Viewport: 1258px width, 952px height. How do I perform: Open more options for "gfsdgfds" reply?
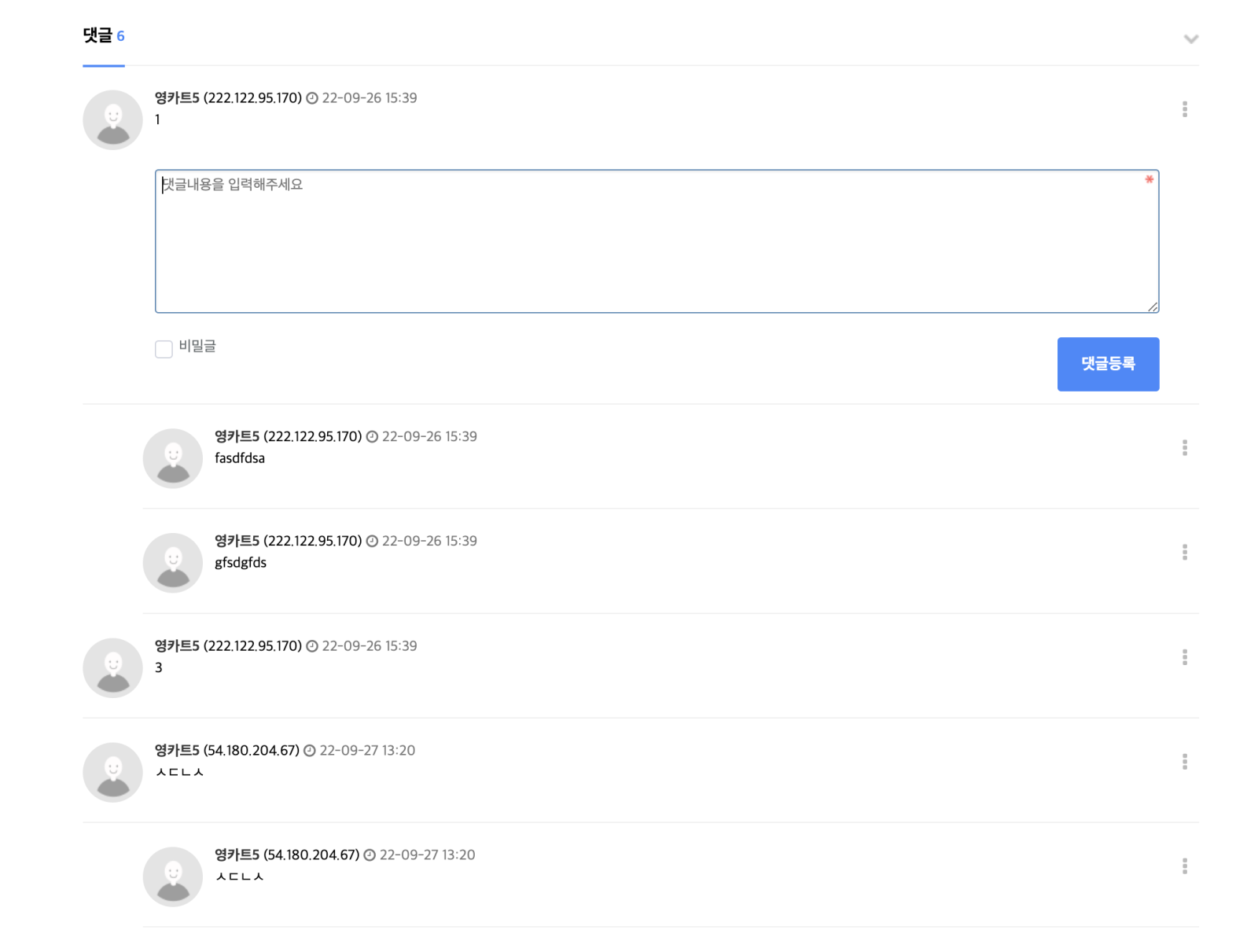[1184, 552]
